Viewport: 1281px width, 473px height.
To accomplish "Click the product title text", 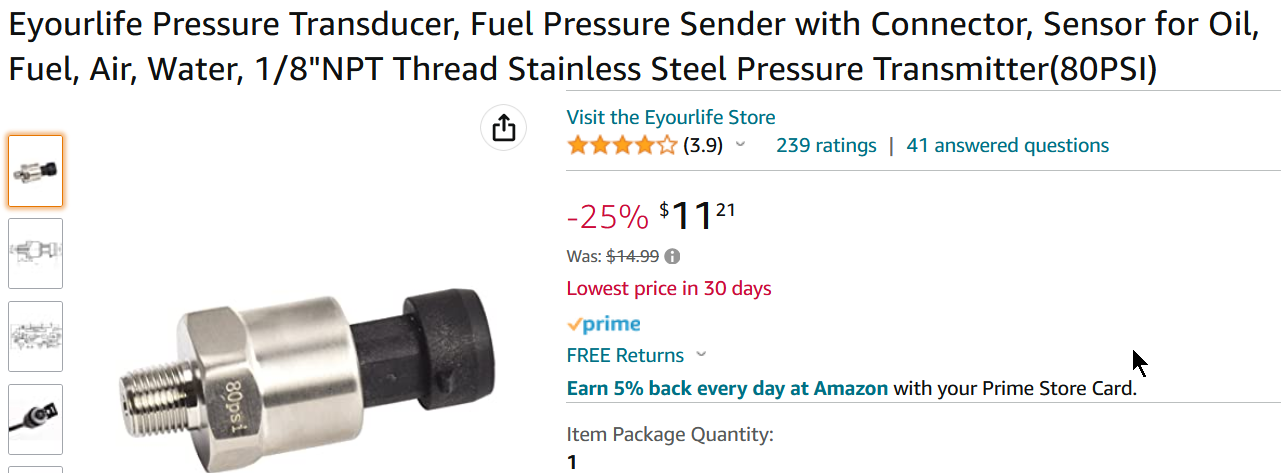I will [x=635, y=48].
